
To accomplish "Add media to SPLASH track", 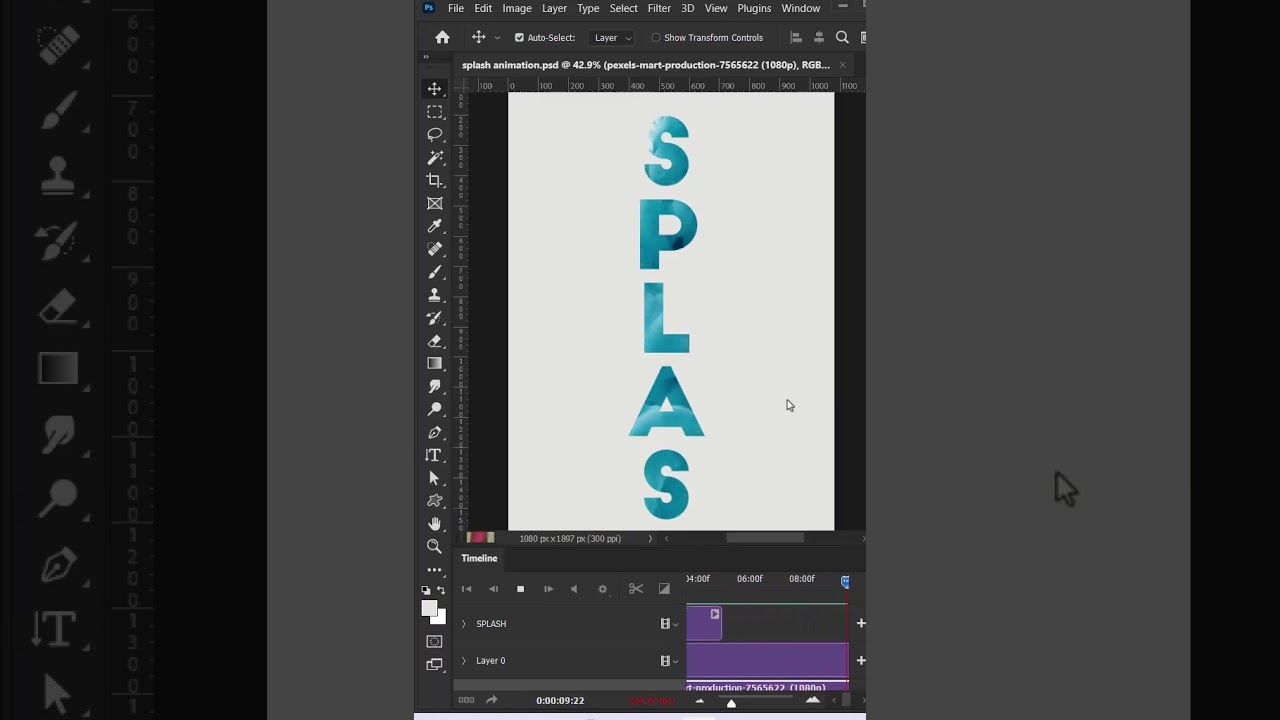I will point(861,624).
